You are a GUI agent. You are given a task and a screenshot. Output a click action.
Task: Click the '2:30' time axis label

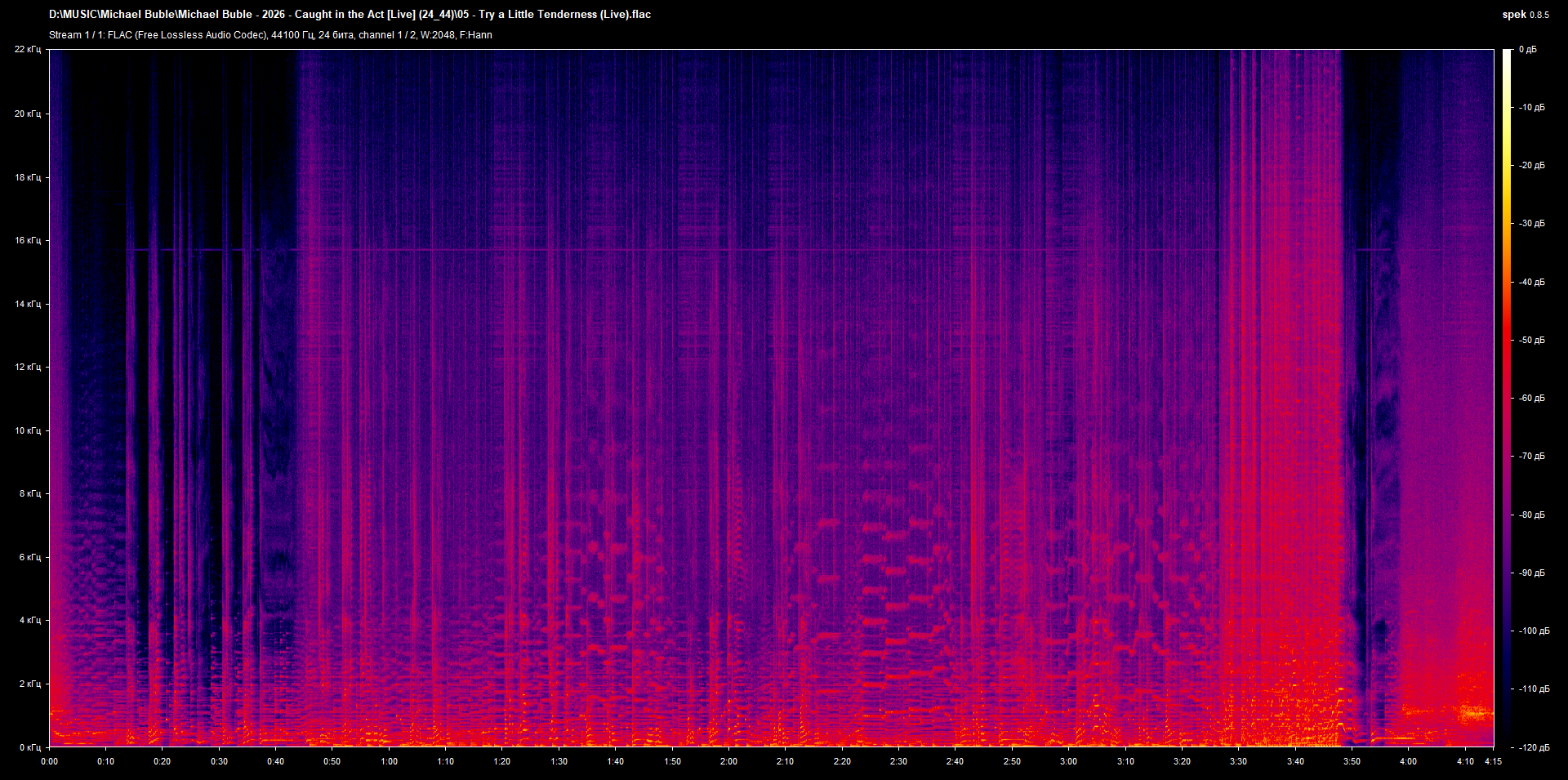tap(898, 761)
